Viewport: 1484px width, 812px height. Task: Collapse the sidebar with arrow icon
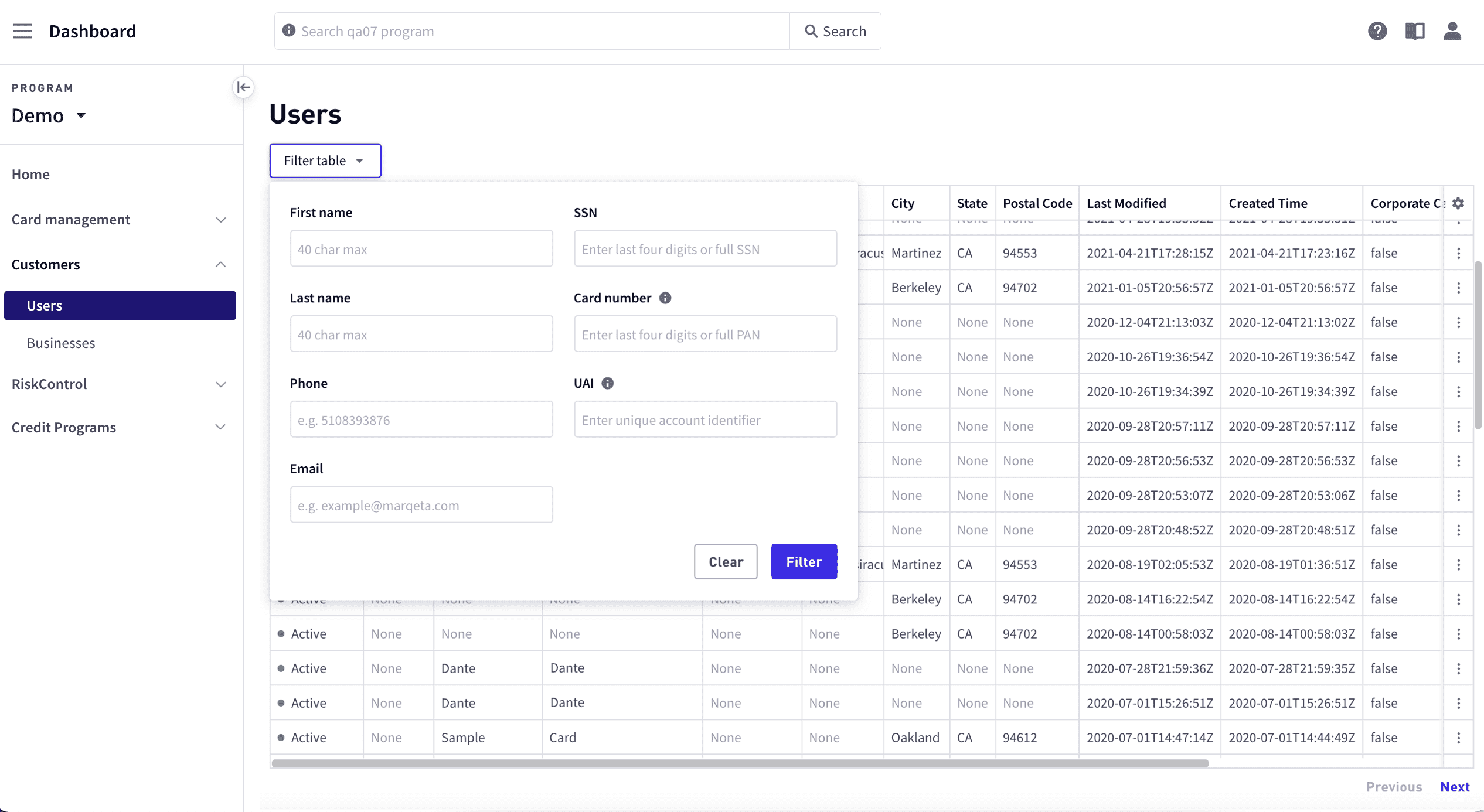(x=243, y=87)
